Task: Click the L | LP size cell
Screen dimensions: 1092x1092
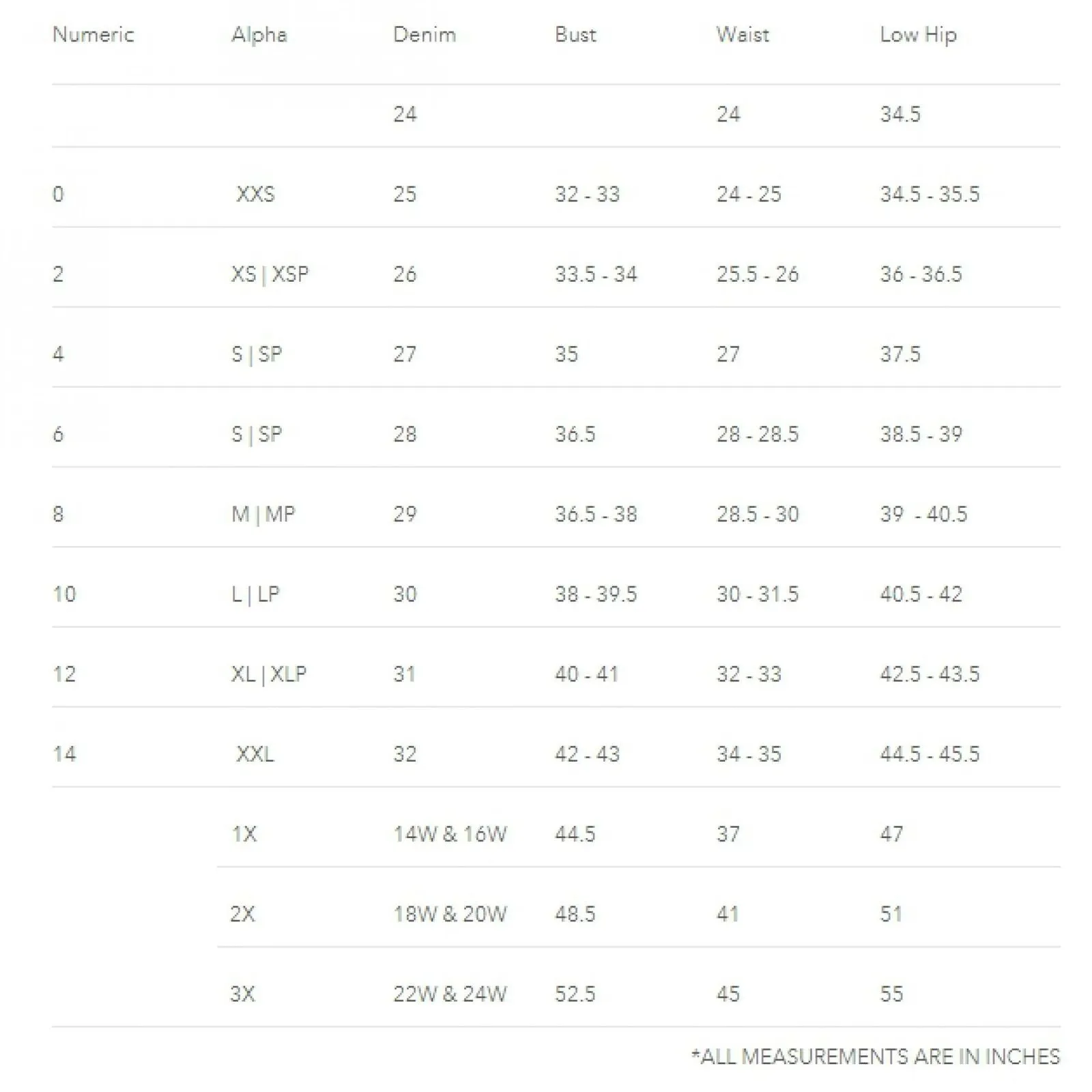Action: [x=255, y=594]
